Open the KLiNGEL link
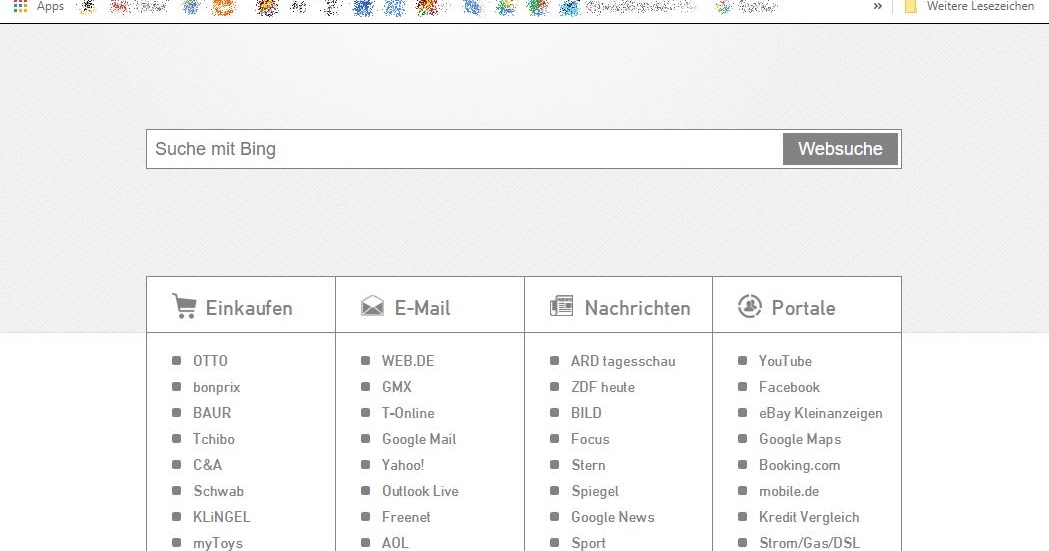This screenshot has height=551, width=1049. [221, 517]
